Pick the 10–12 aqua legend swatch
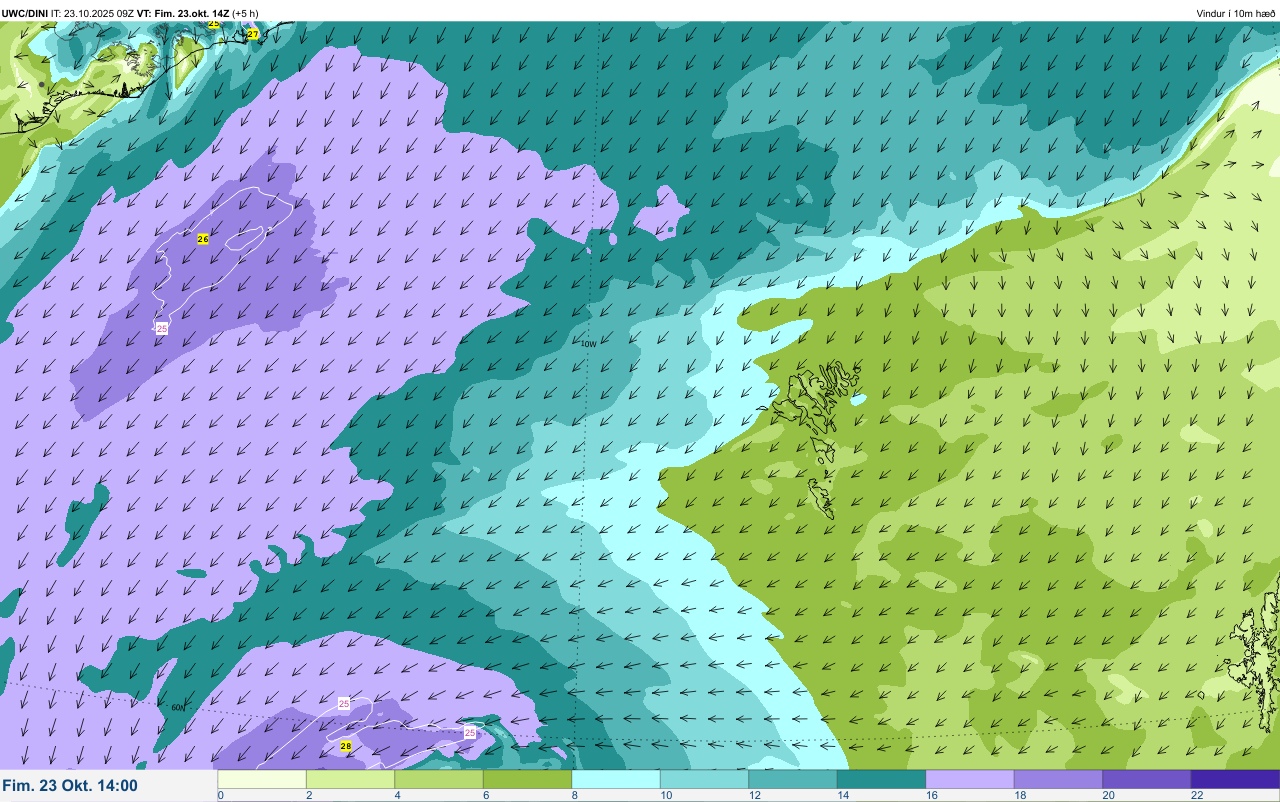The height and width of the screenshot is (802, 1280). [x=704, y=779]
